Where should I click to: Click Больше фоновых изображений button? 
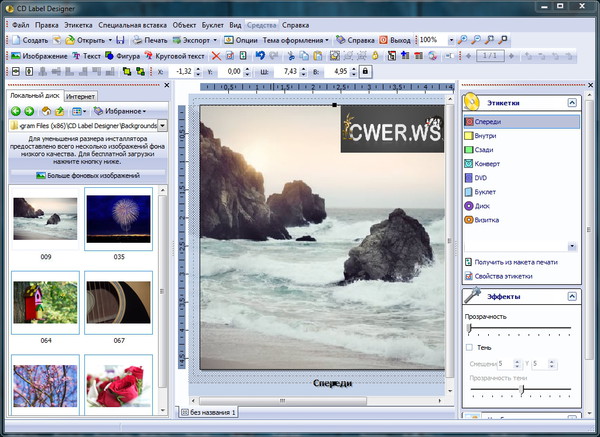coord(88,175)
